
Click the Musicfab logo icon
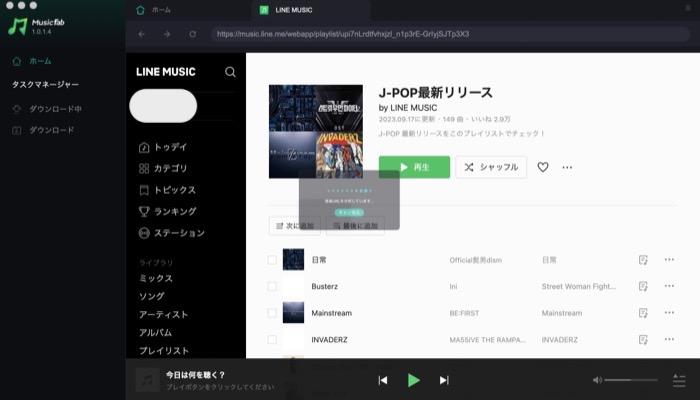(x=17, y=26)
